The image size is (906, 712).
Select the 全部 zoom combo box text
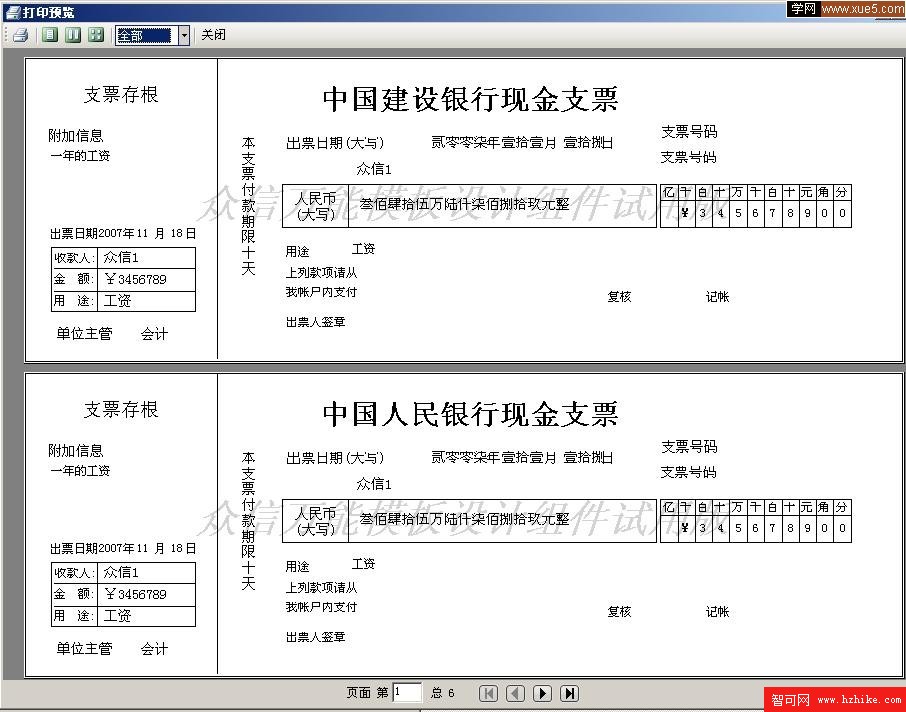(x=144, y=36)
